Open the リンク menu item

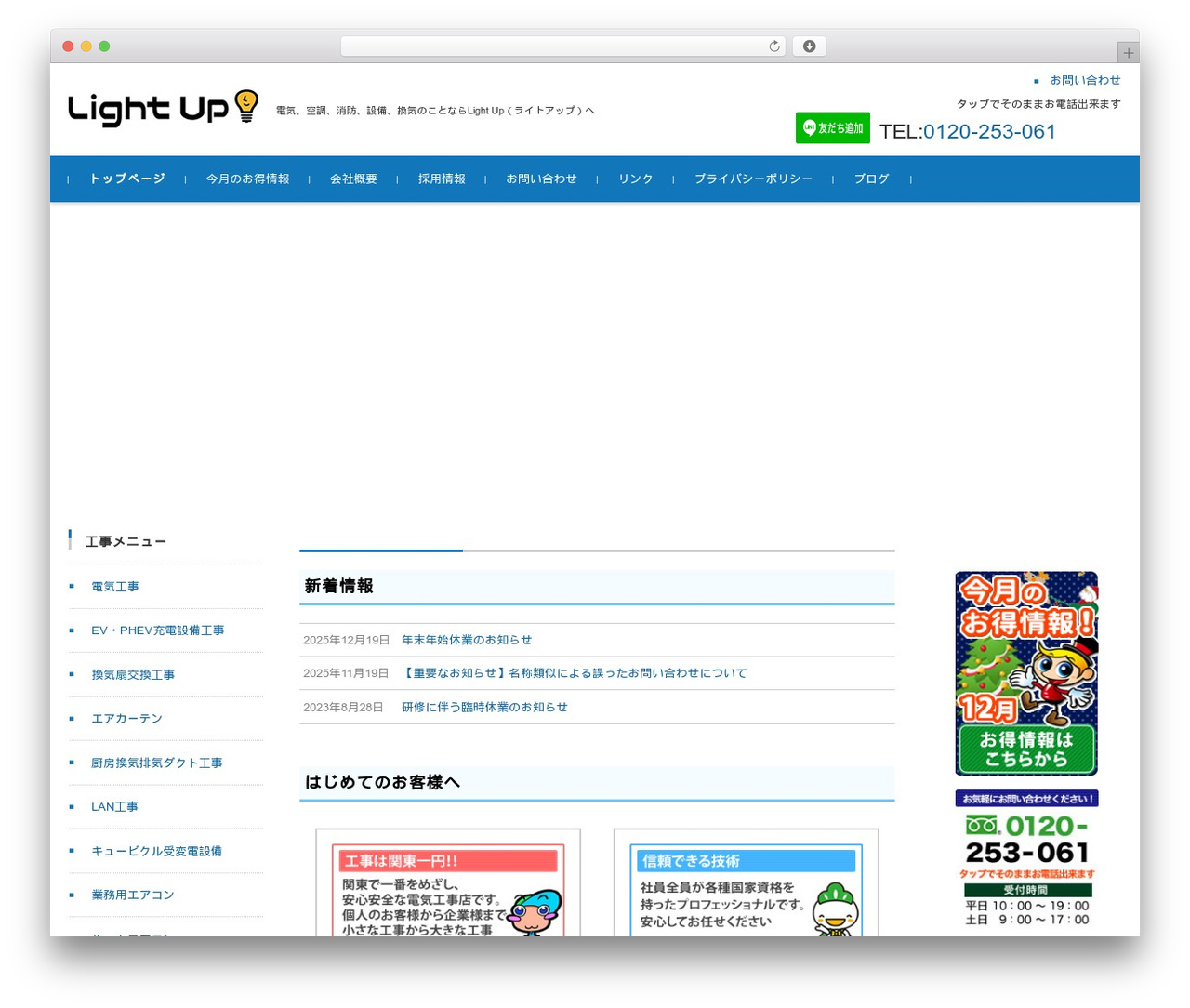[x=636, y=179]
